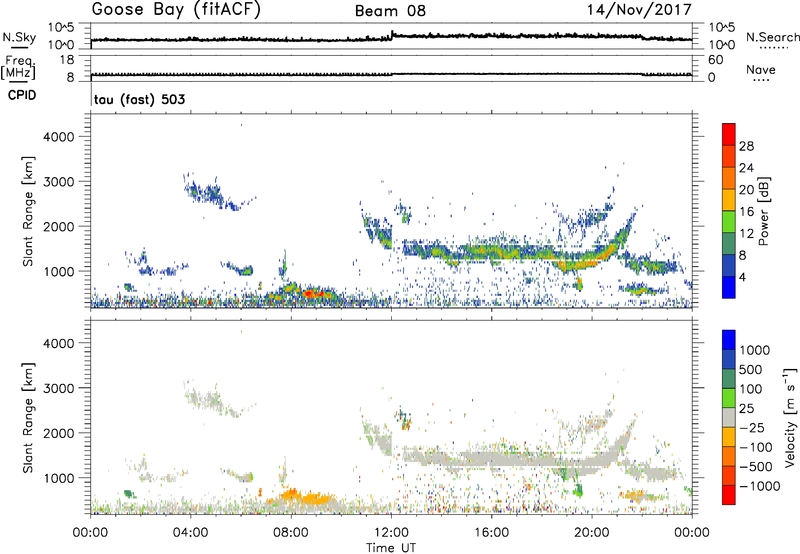Click the "CPID" row label
This screenshot has height=554, width=800.
click(x=22, y=95)
